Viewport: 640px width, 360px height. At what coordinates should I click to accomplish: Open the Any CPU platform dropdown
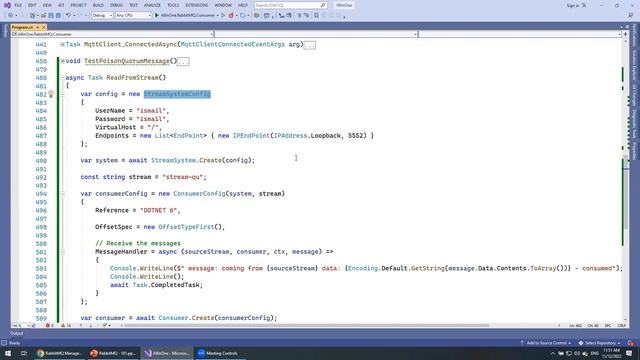[x=133, y=16]
